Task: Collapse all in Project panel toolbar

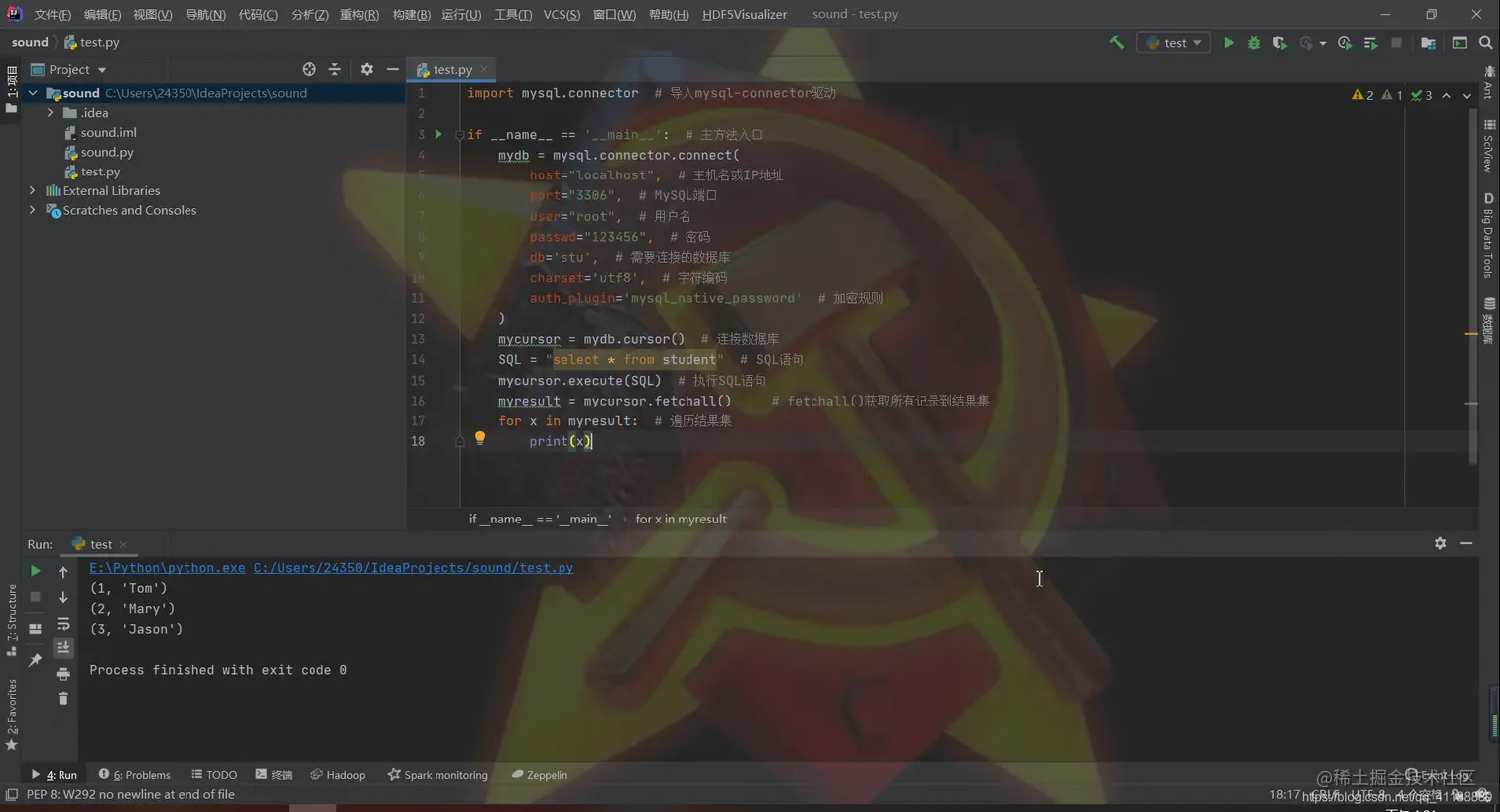Action: [334, 69]
